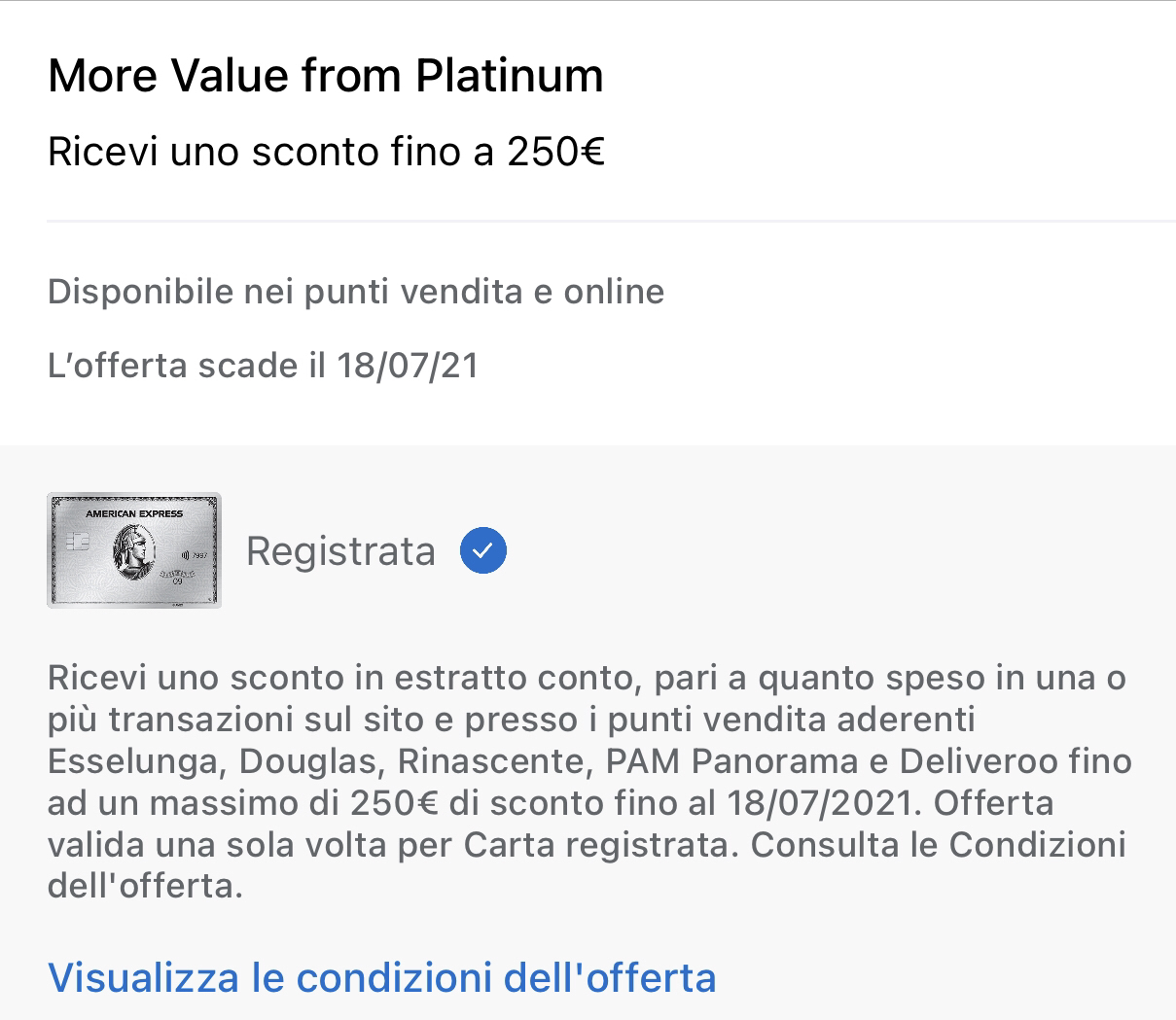Open Visualizza le condizioni dell'offerta link
Screen dimensions: 1176x1020
[x=382, y=977]
